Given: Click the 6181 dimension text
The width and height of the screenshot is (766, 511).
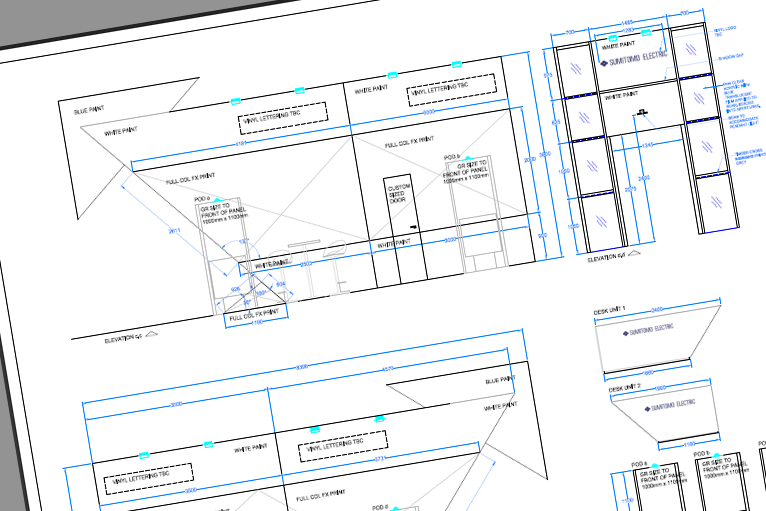Looking at the screenshot, I should click(x=241, y=144).
